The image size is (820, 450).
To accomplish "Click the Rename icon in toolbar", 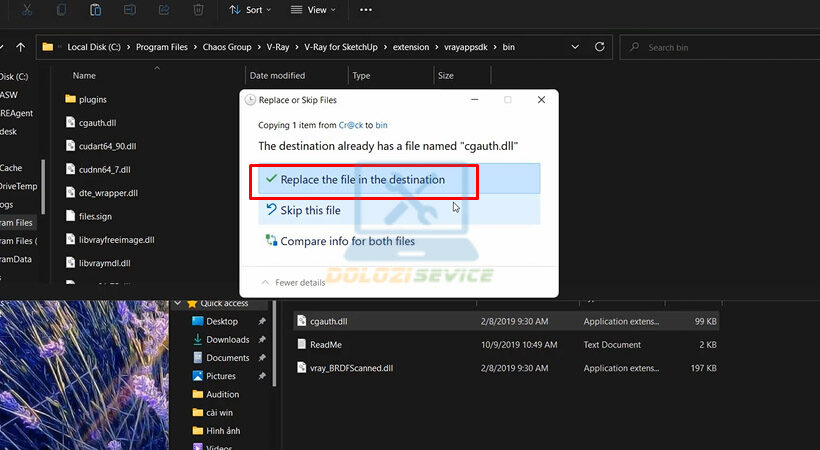I will 130,10.
